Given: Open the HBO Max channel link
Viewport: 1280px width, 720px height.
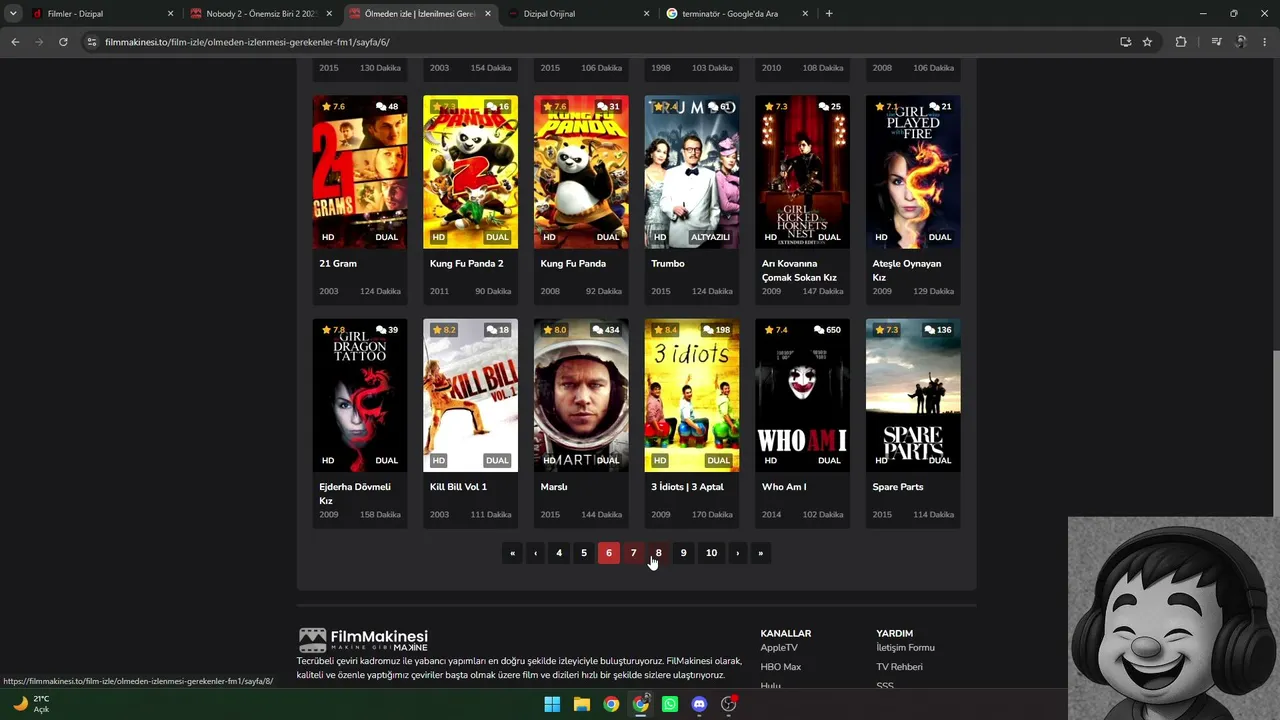Looking at the screenshot, I should [x=781, y=667].
